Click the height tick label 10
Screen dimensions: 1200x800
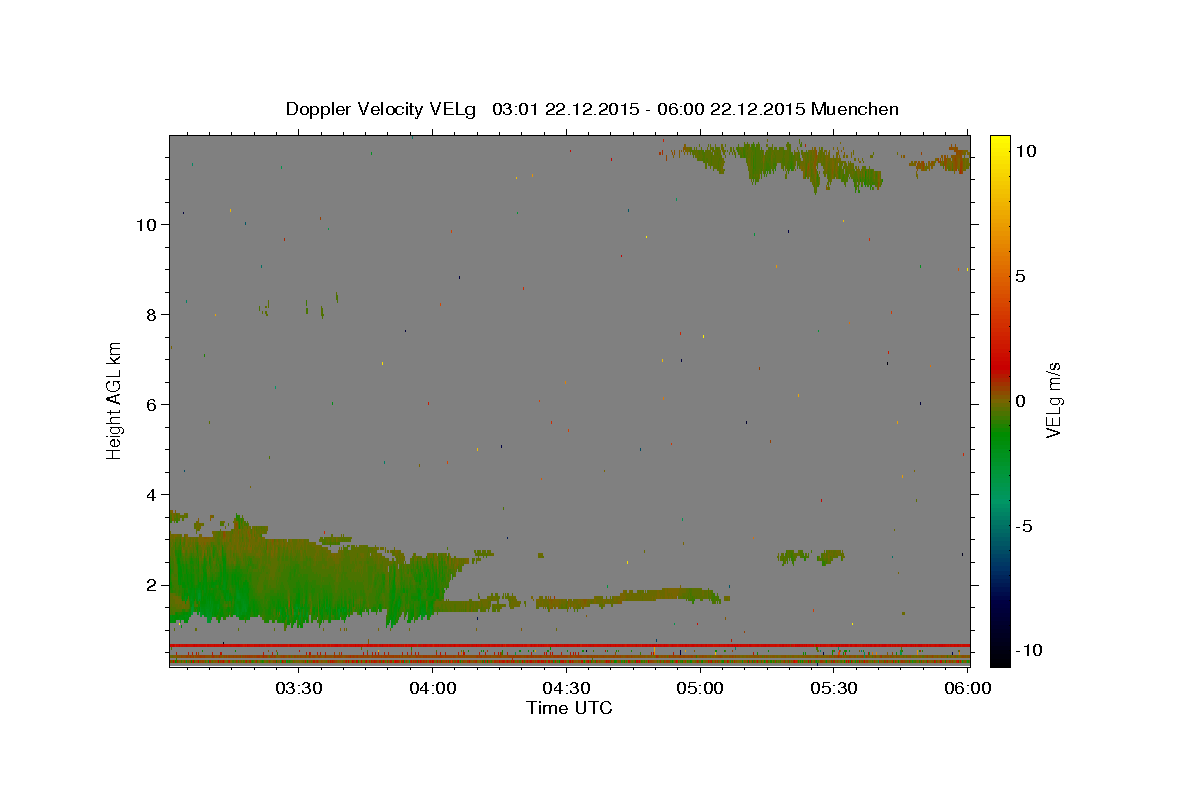pos(148,225)
